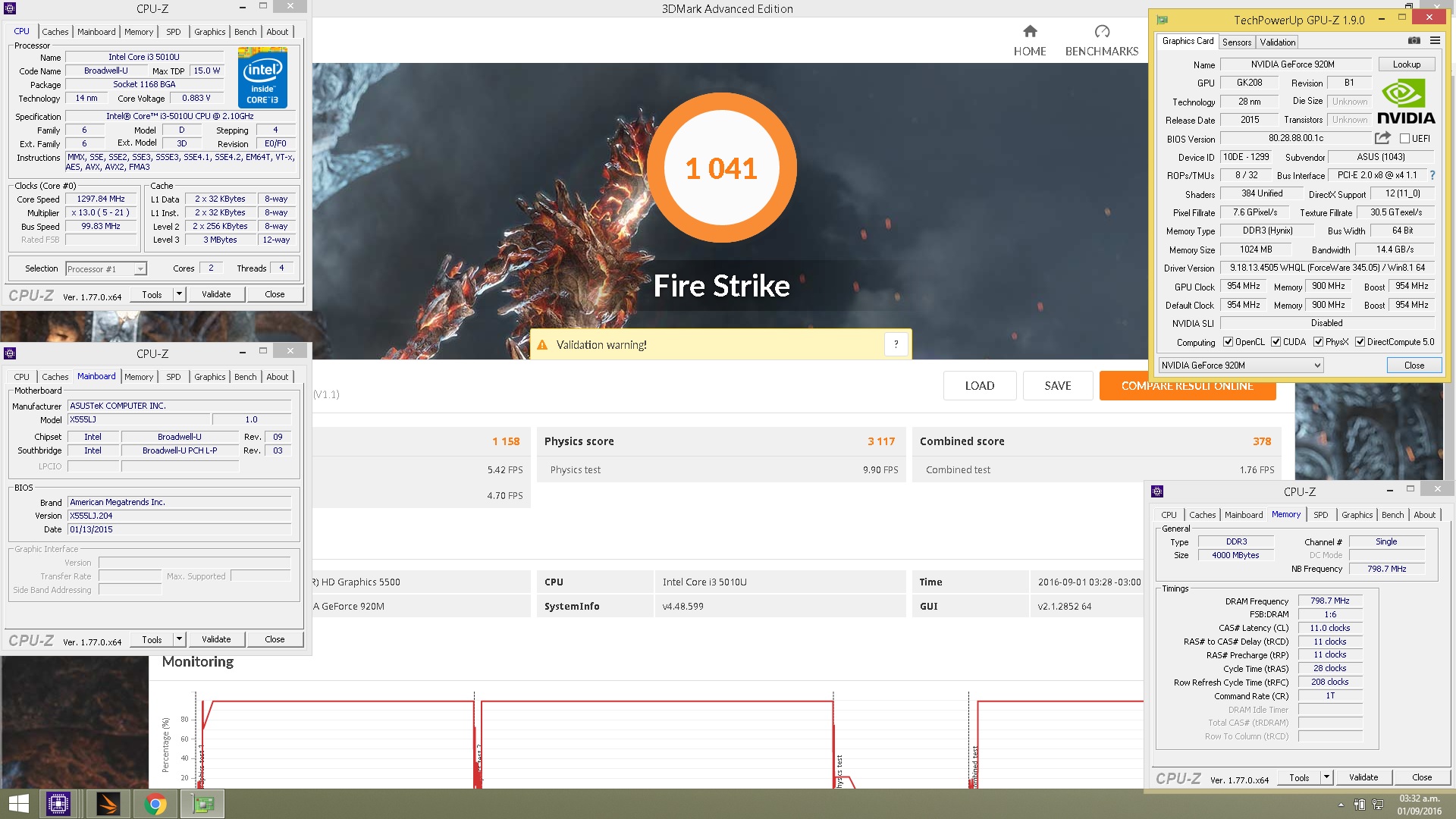
Task: Click the validation warning triangle icon
Action: 542,345
